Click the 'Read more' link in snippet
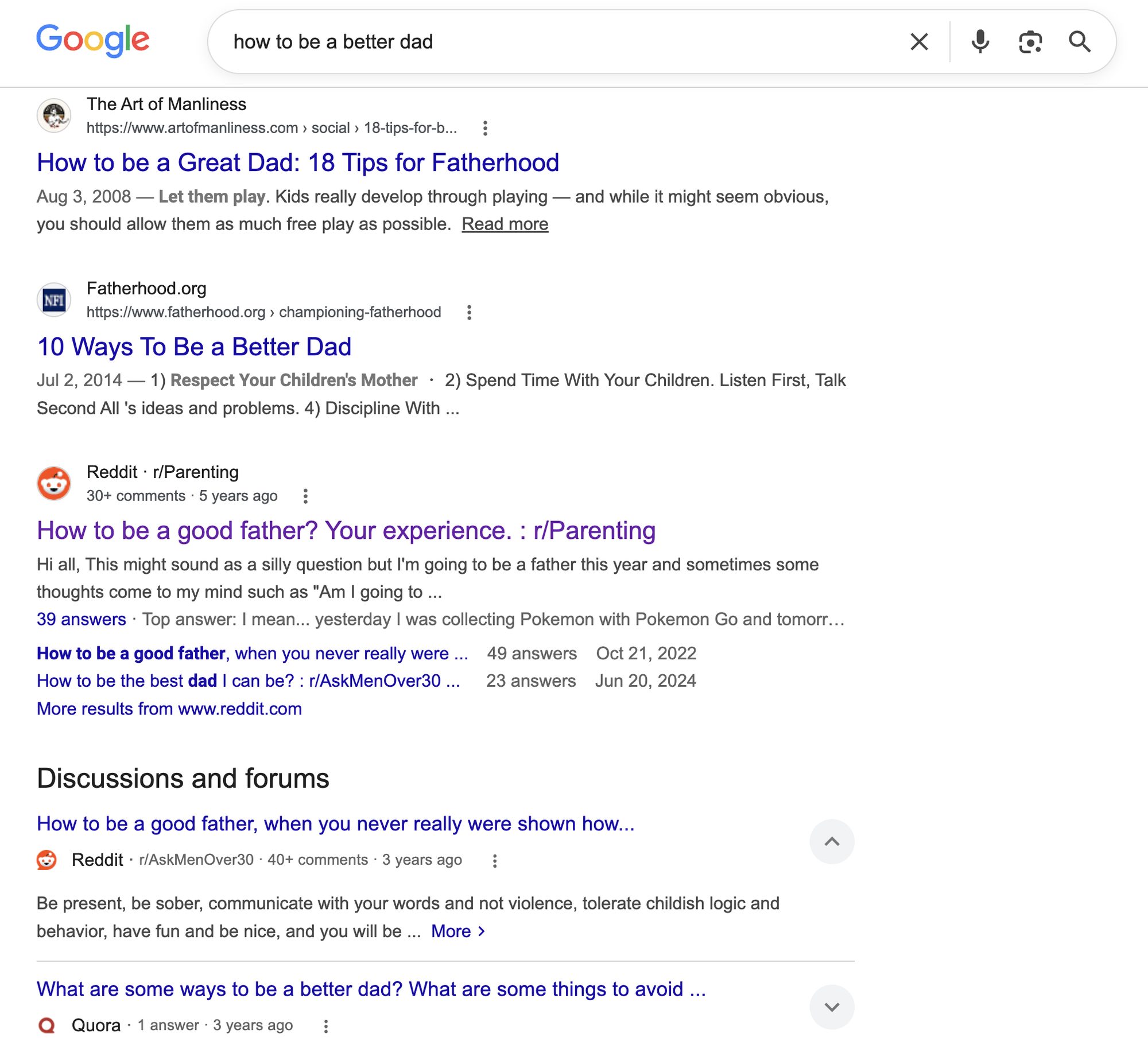Viewport: 1148px width, 1053px height. [505, 224]
